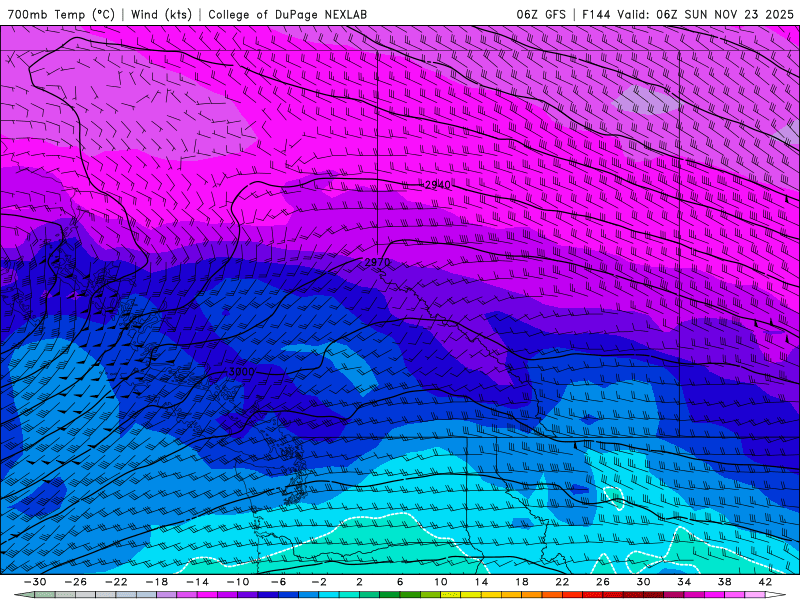
Task: Select the dark blue swatch left of -6 tick
Action: pyautogui.click(x=268, y=594)
